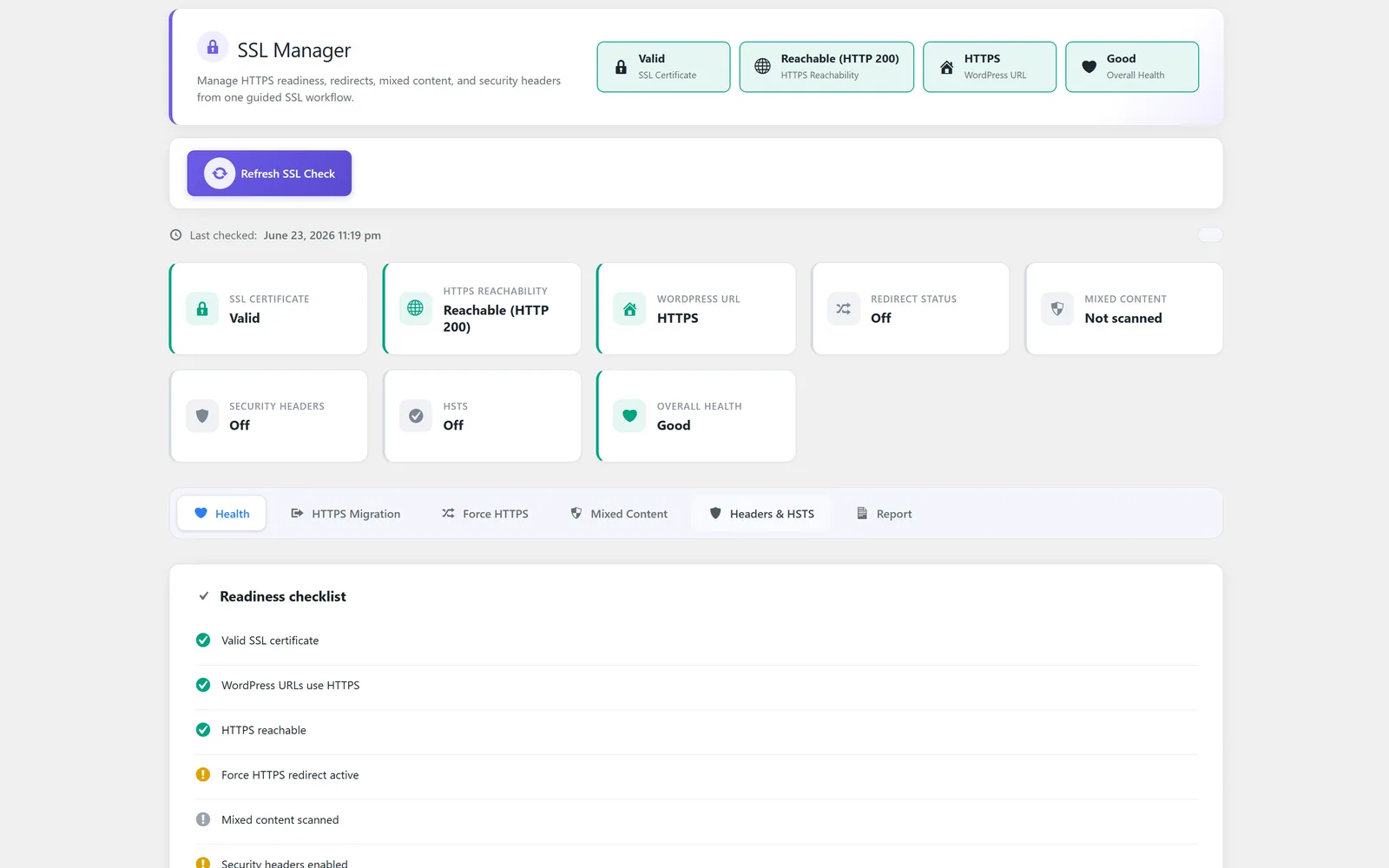
Task: Click the Mixed content scanned text
Action: pyautogui.click(x=280, y=819)
